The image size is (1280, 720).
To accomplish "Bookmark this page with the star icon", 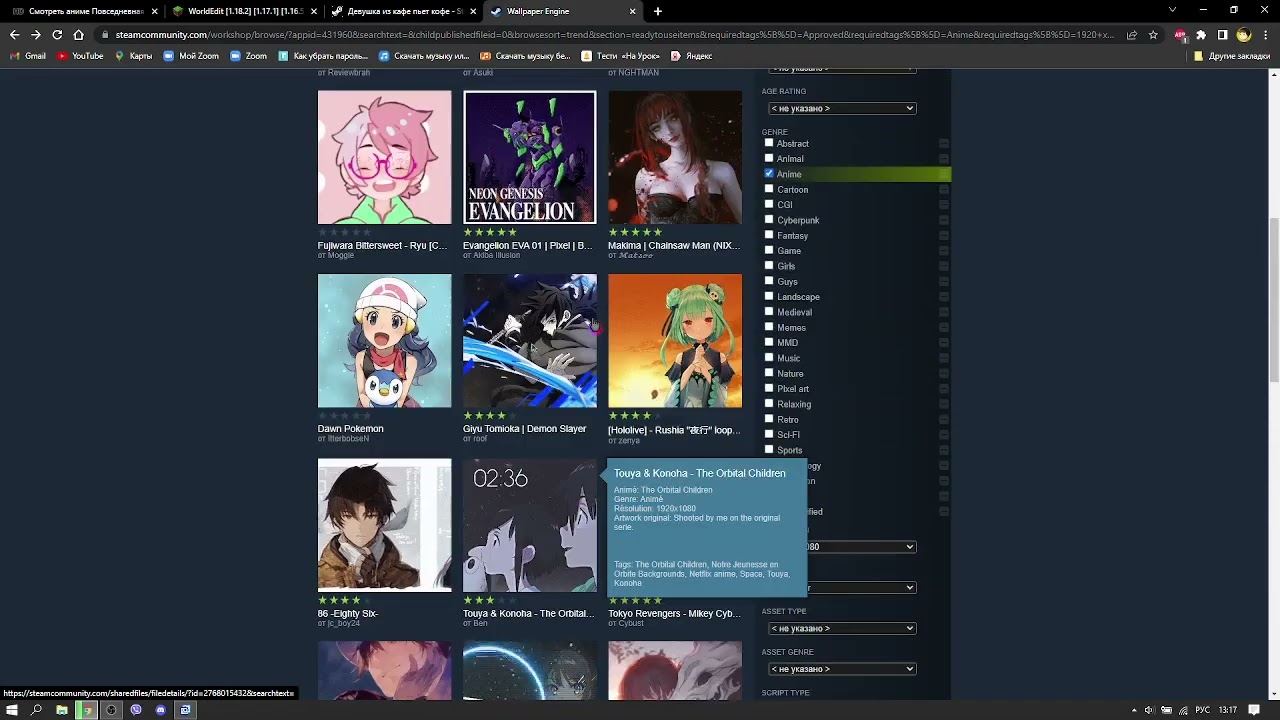I will point(1153,35).
